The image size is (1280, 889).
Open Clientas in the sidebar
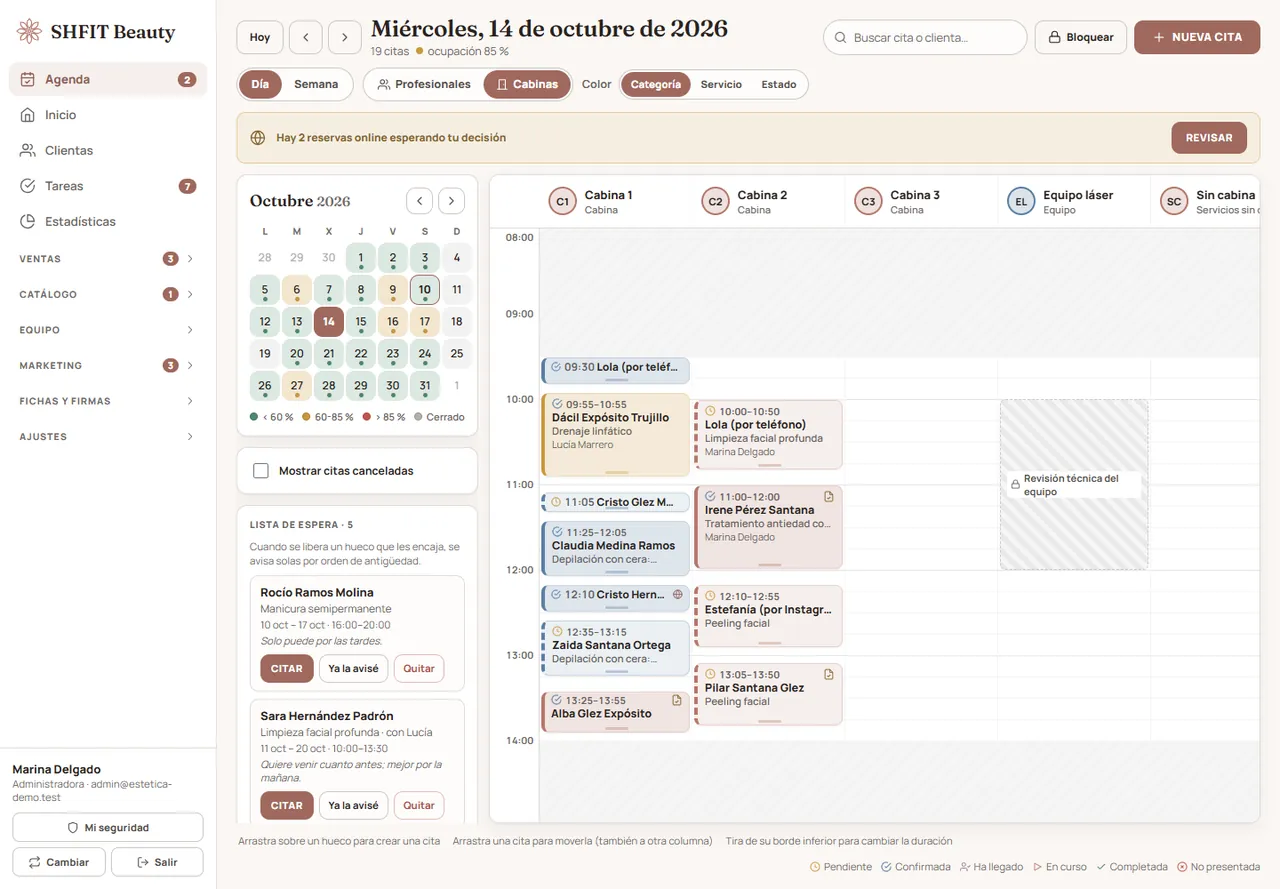[x=108, y=150]
